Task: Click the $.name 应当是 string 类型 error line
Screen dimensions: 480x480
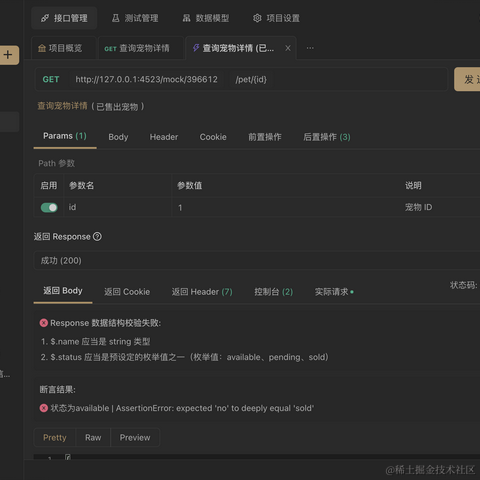Action: point(96,342)
